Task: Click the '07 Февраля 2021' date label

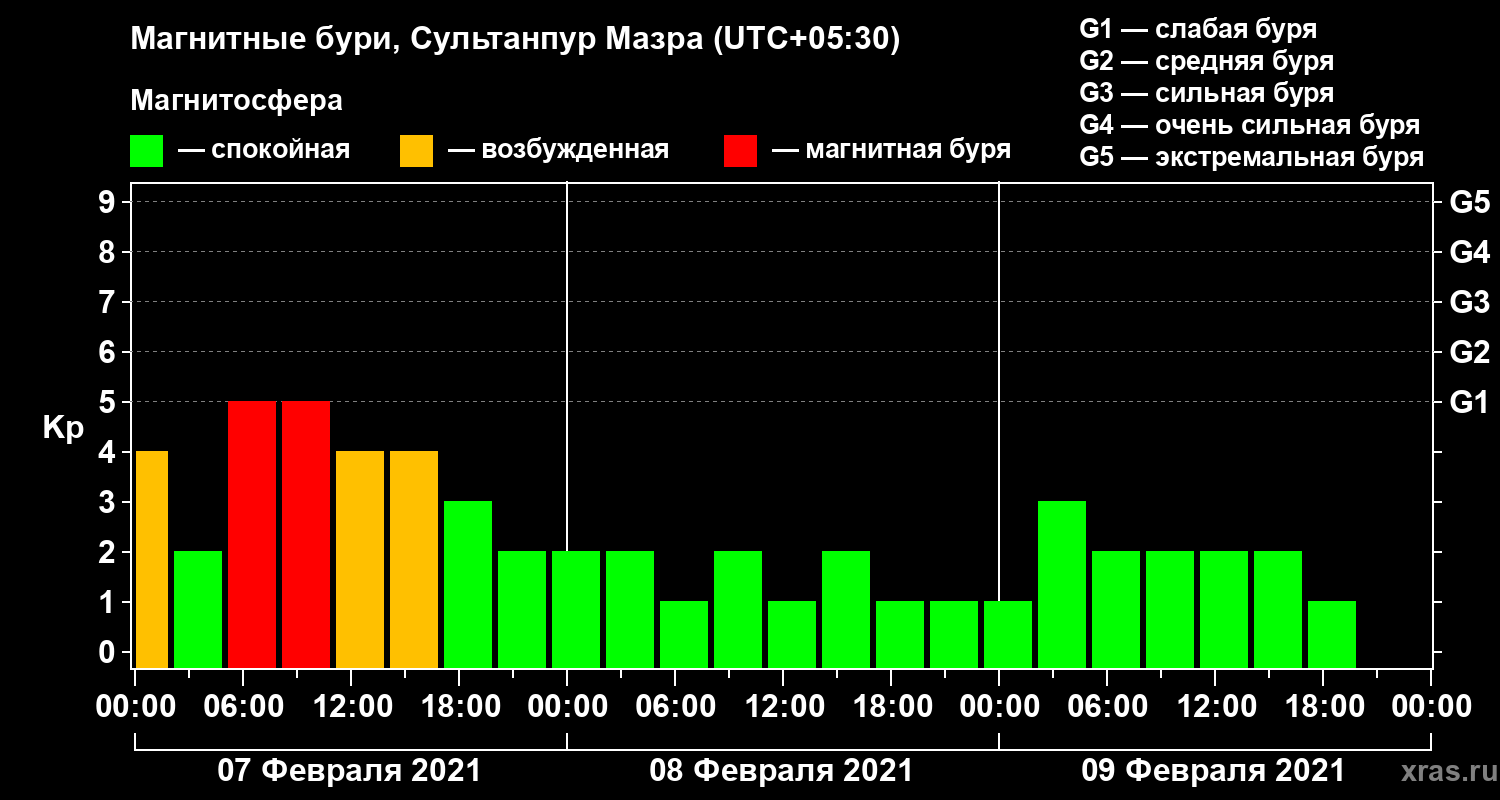Action: (350, 771)
